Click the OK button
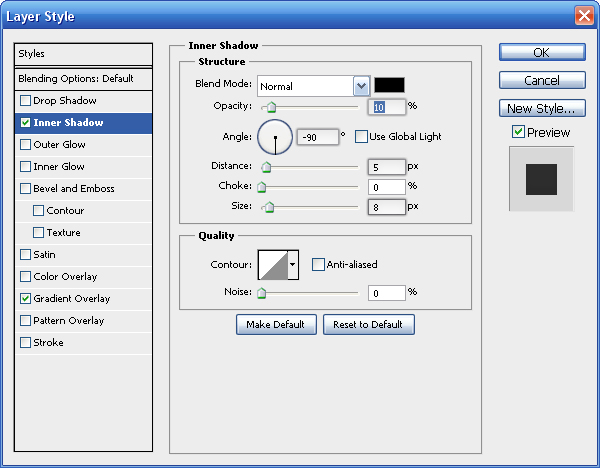 (x=542, y=52)
